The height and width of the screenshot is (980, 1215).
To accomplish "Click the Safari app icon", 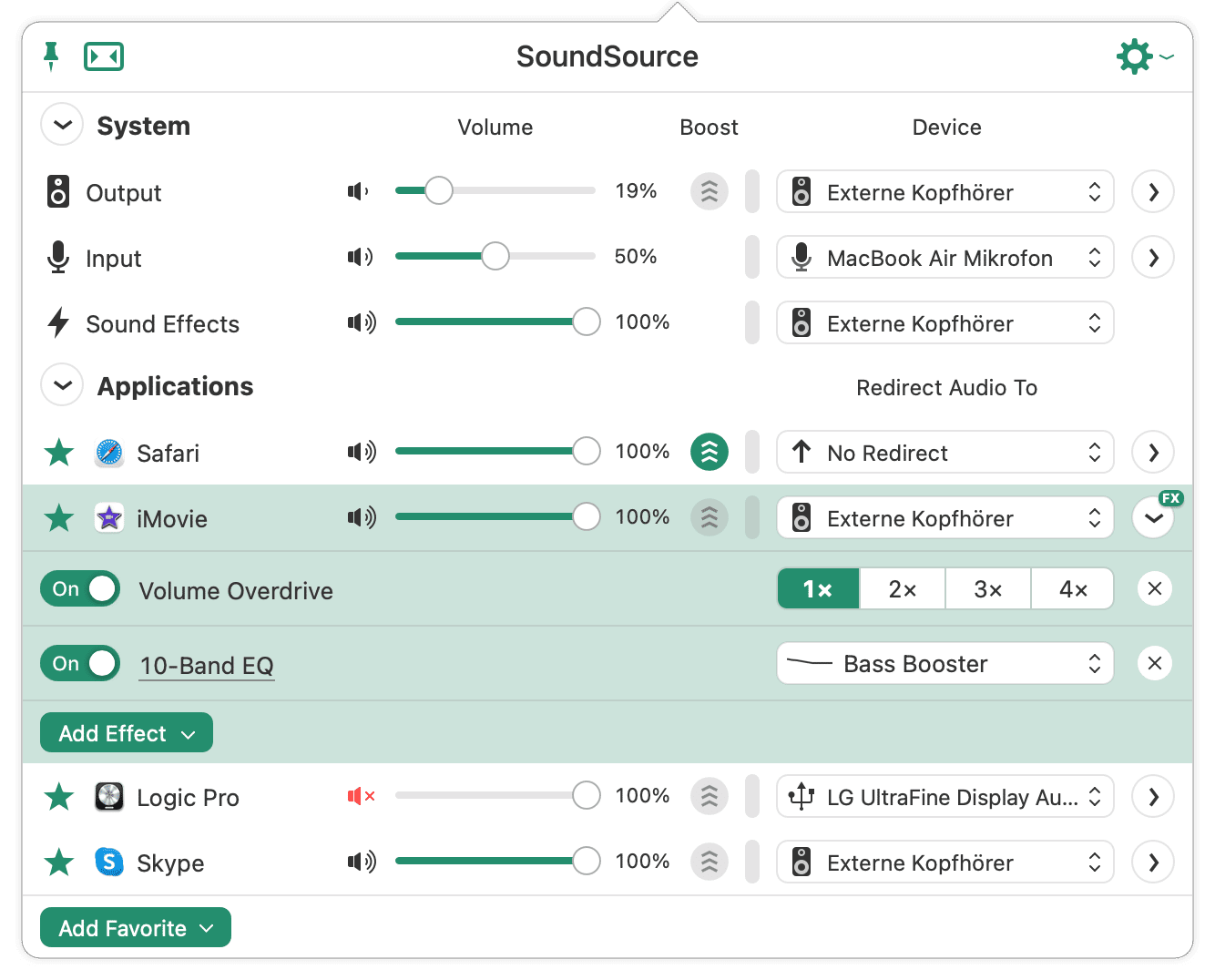I will coord(109,452).
